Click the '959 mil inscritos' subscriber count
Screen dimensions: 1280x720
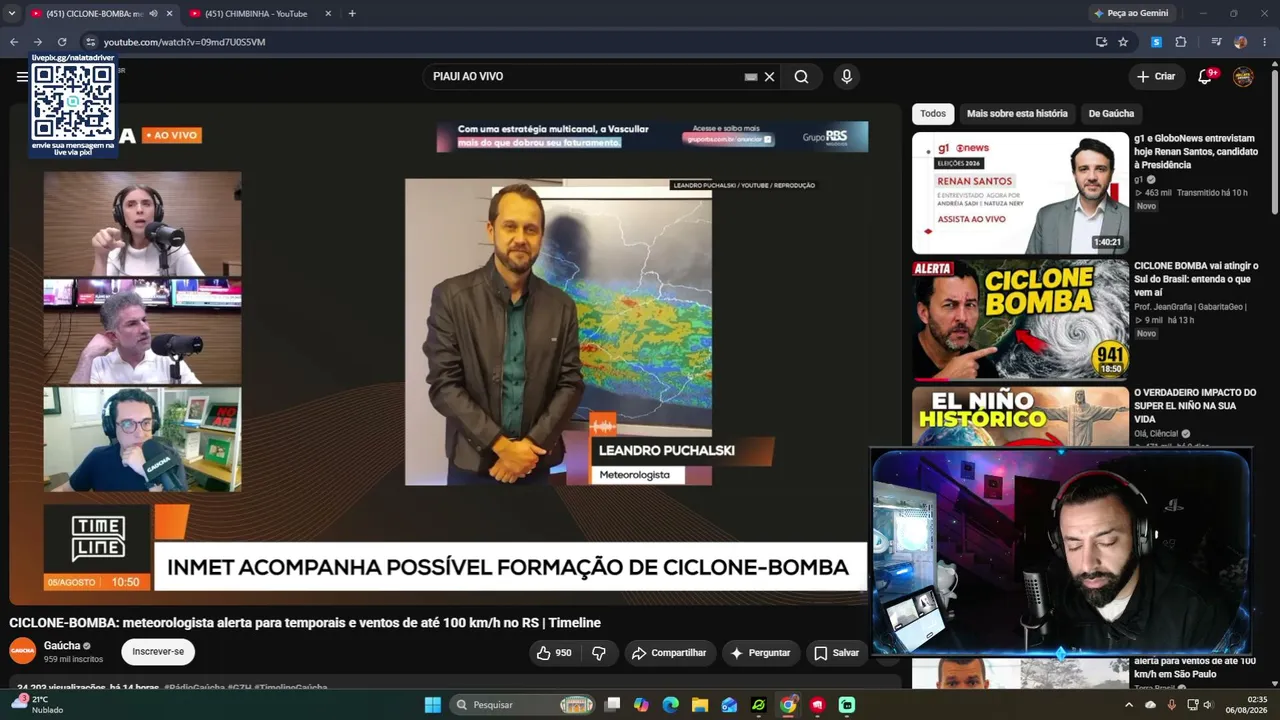click(73, 659)
